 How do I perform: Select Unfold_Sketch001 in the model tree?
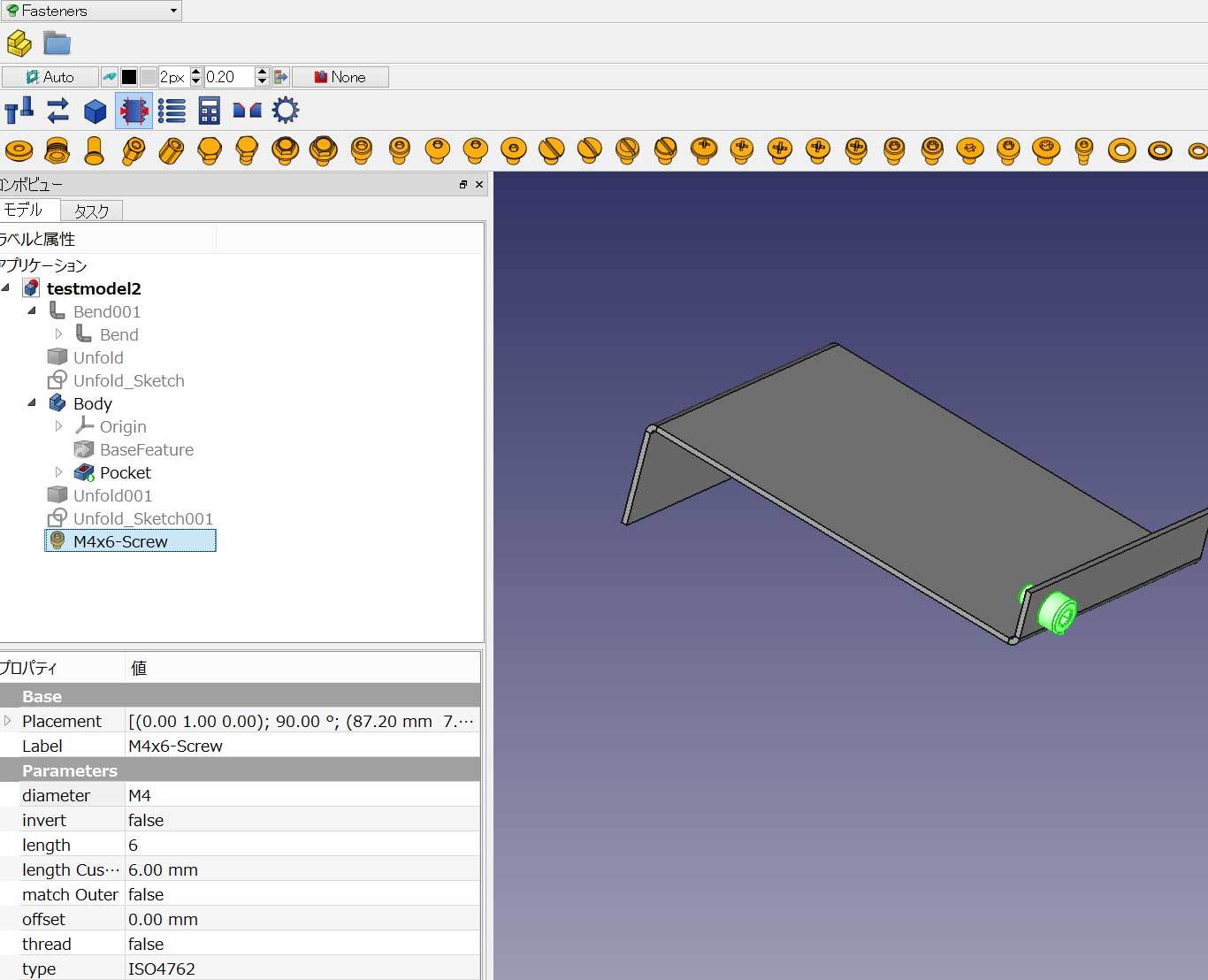(x=143, y=518)
